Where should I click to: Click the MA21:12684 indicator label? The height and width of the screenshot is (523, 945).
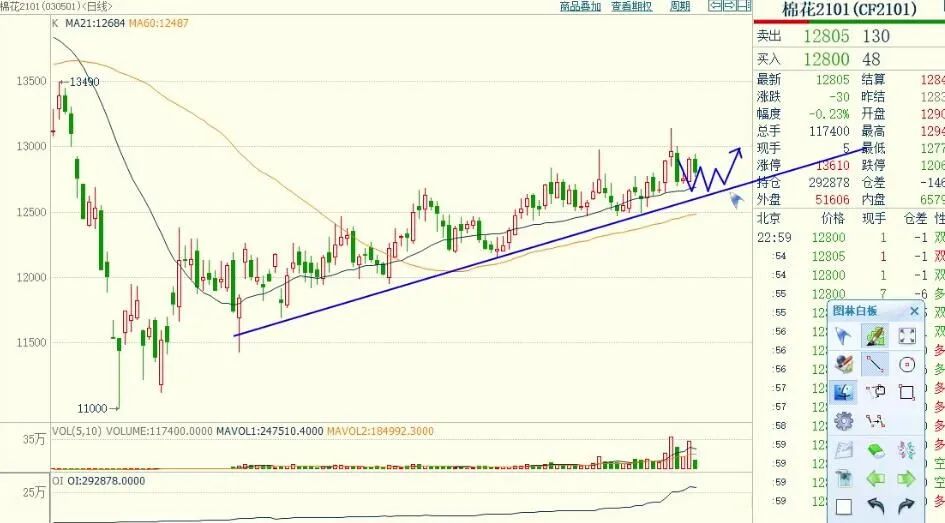coord(95,23)
